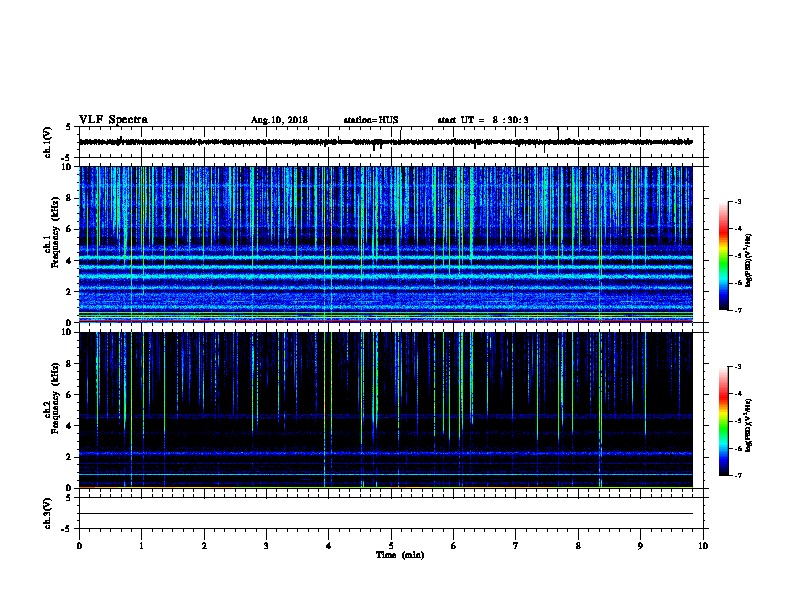Click ch.2 frequency tick label "4"
This screenshot has height=612, width=792.
69,426
